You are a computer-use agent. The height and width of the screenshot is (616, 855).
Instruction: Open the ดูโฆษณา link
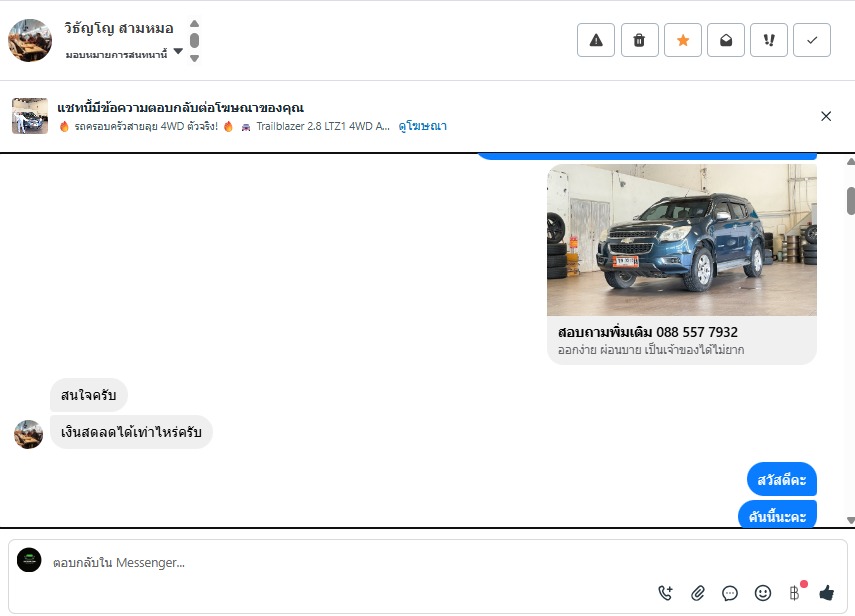(x=423, y=126)
